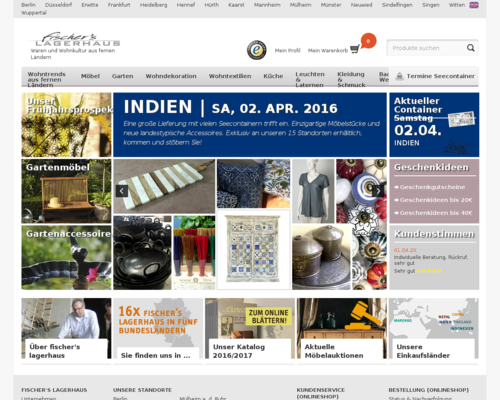Click the striped marble cutting board image
The width and height of the screenshot is (500, 400).
(164, 186)
